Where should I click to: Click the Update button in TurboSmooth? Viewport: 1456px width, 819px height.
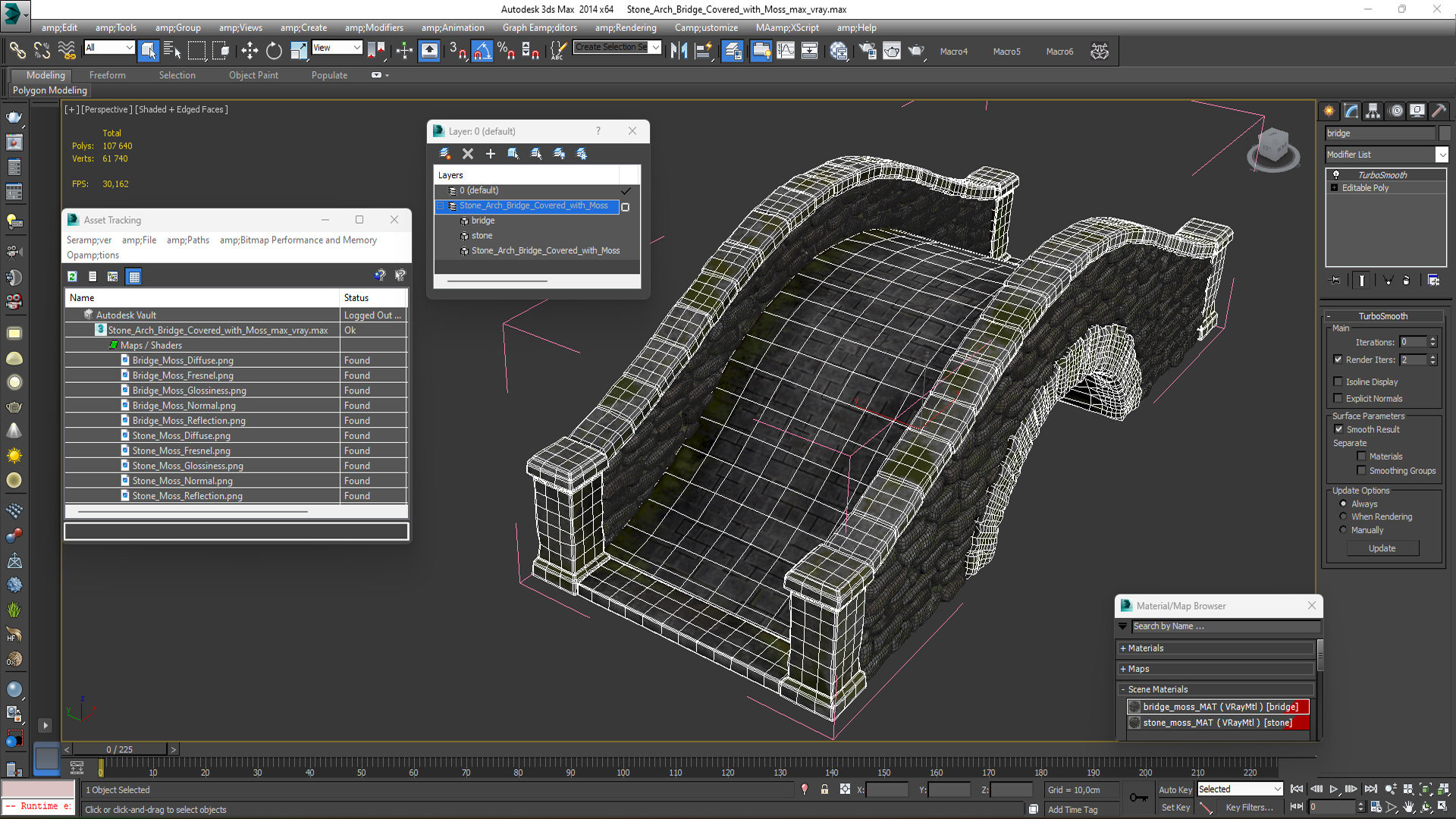click(x=1382, y=548)
